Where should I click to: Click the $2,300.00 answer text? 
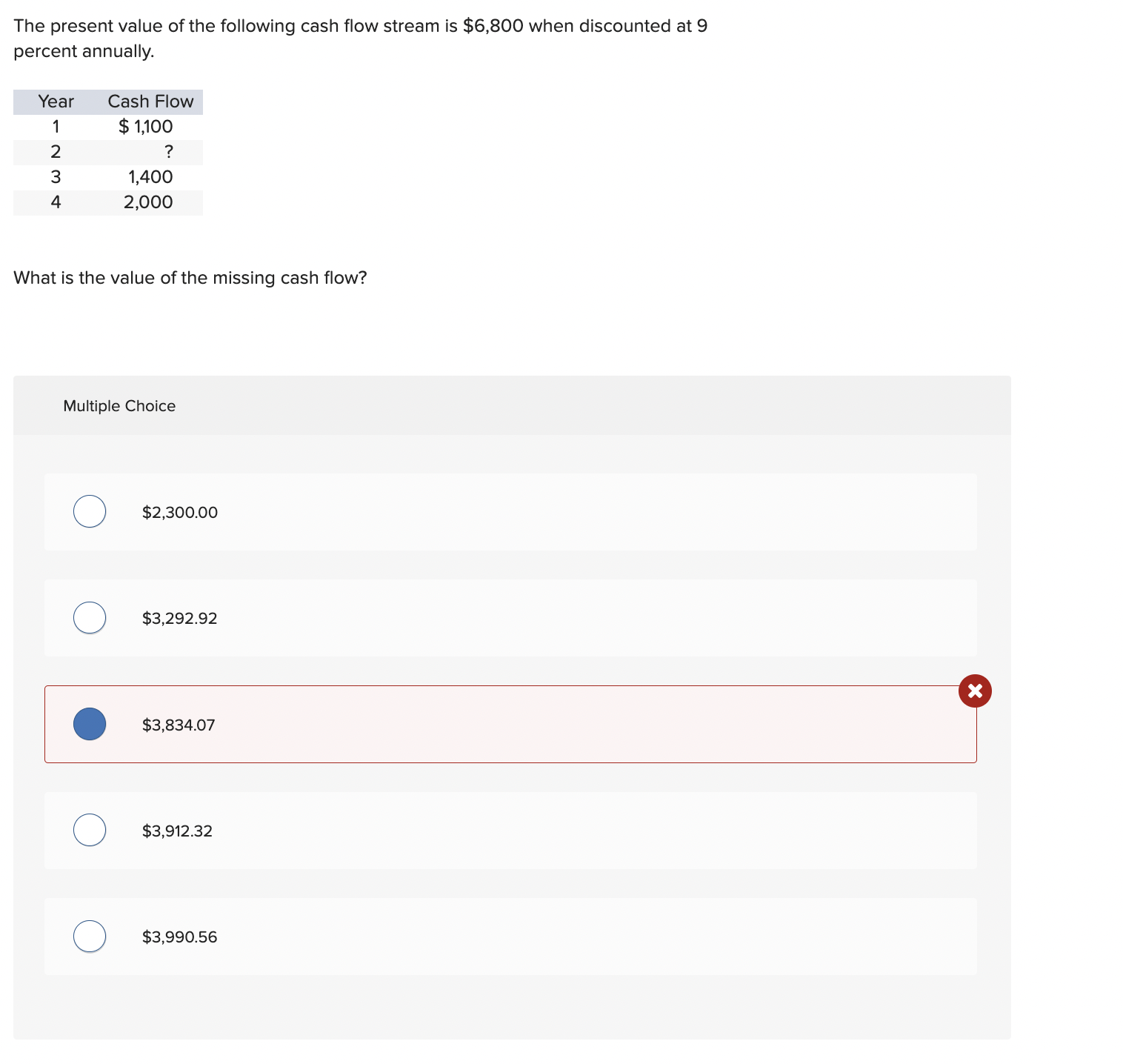click(180, 512)
